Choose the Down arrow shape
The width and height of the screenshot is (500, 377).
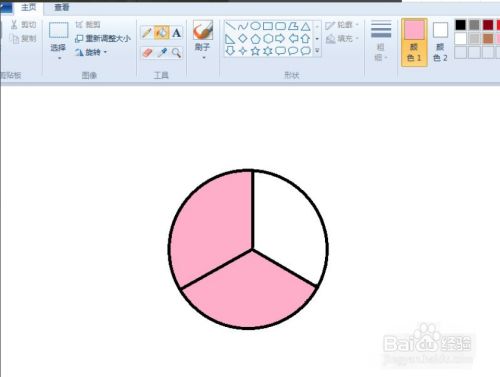[x=230, y=51]
